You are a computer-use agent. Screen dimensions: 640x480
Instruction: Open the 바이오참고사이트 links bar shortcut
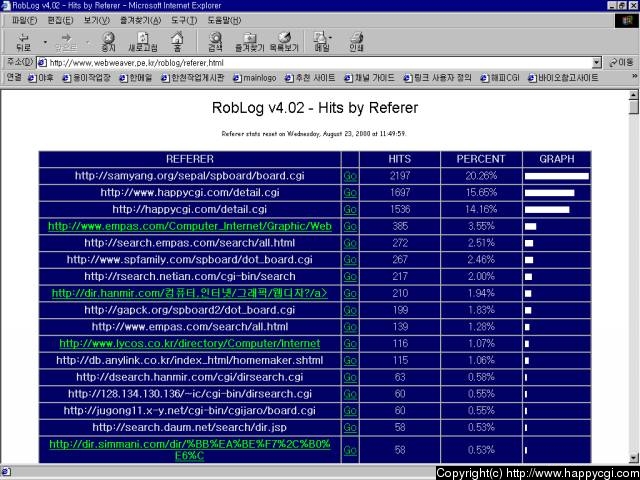coord(563,78)
